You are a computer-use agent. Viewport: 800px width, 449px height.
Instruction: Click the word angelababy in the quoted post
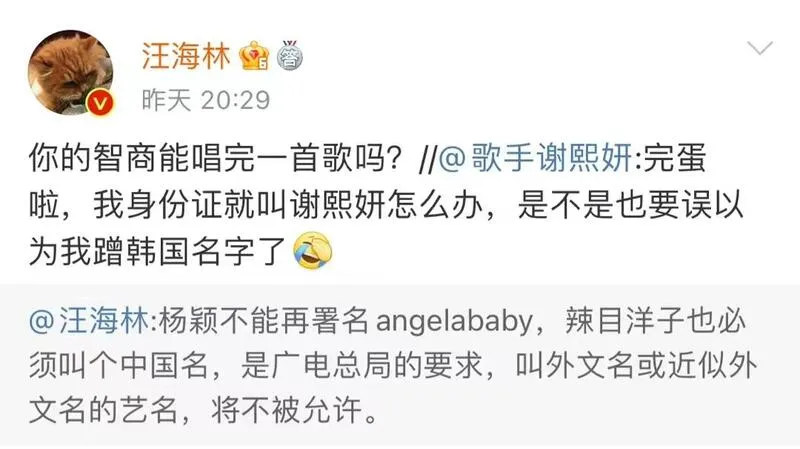455,322
